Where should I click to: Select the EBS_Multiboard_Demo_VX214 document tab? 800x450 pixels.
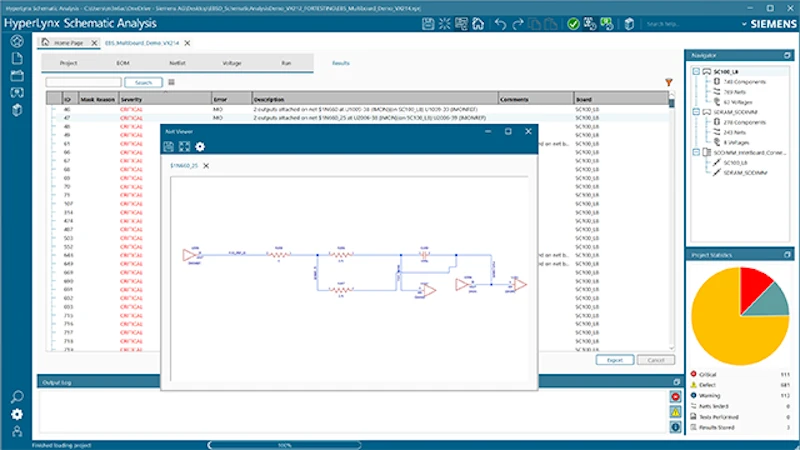point(142,43)
